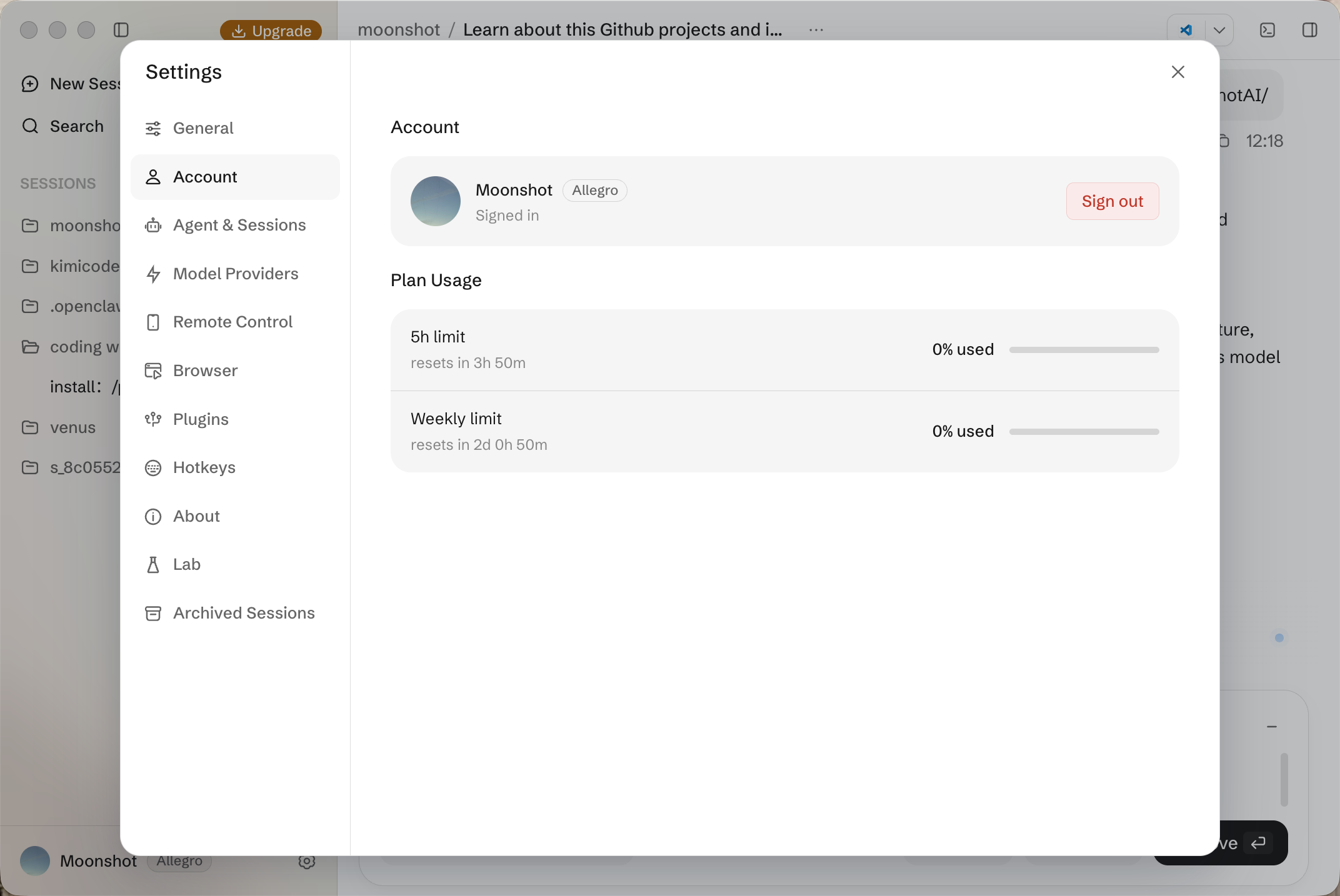Click the 5h limit usage progress bar

(1084, 350)
